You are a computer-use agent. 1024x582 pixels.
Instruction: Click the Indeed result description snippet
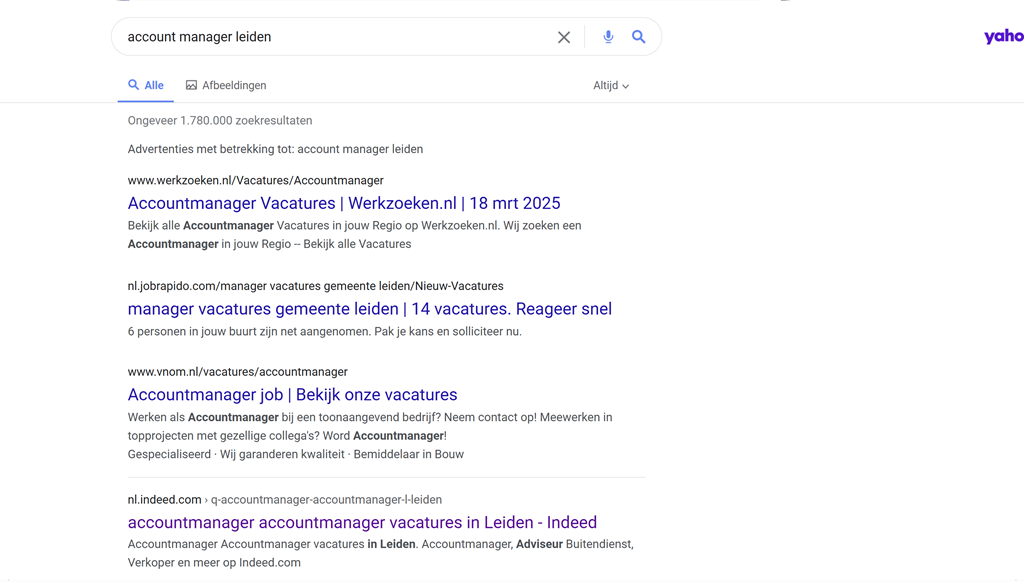pos(381,553)
